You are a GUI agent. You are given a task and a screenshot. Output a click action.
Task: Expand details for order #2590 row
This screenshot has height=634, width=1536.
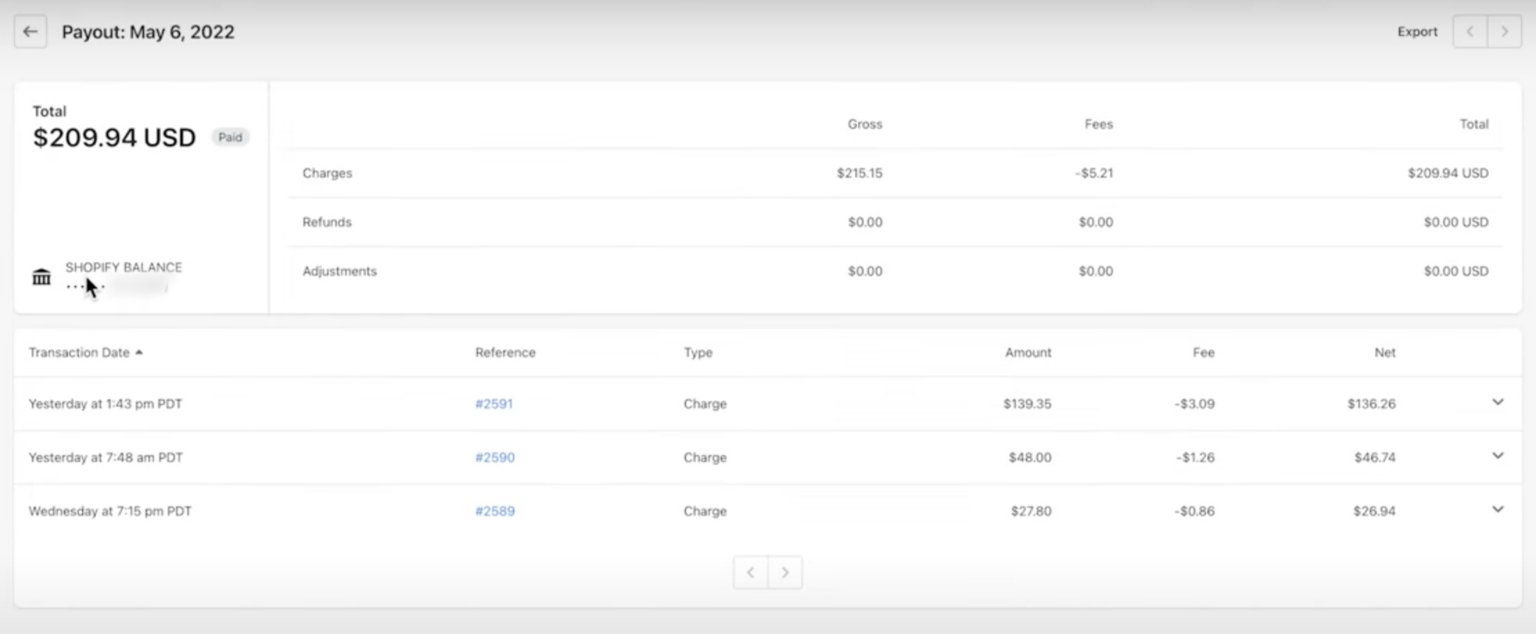pyautogui.click(x=1497, y=456)
